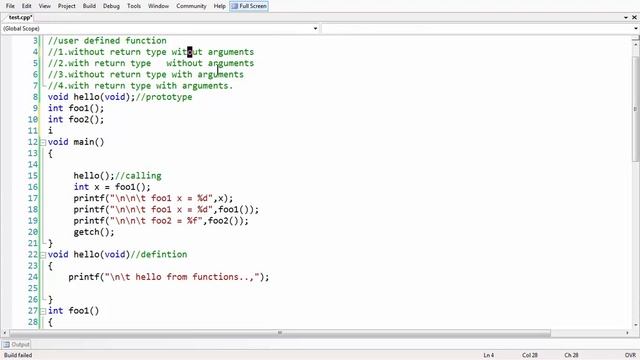Open the Edit menu

[27, 6]
